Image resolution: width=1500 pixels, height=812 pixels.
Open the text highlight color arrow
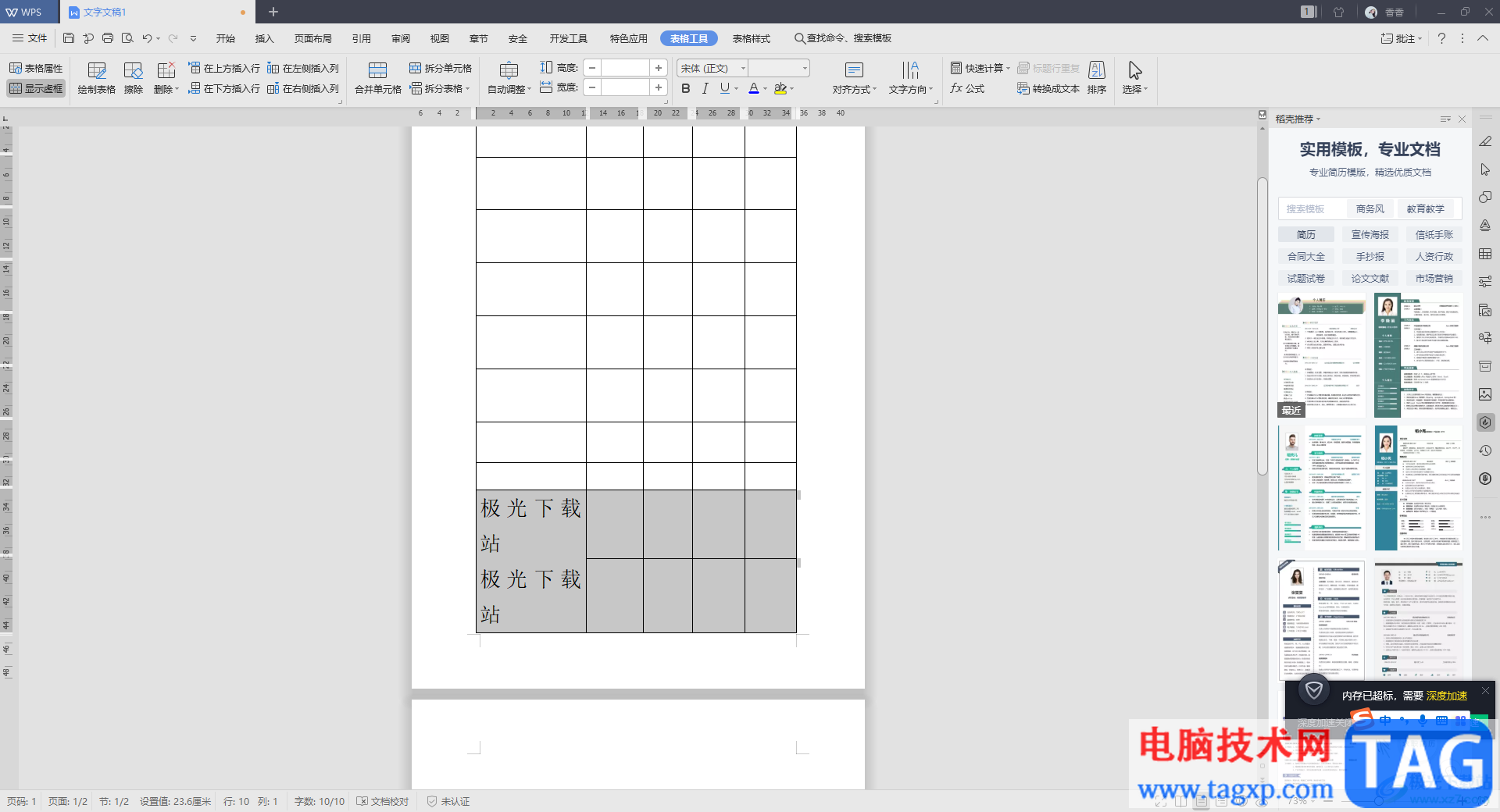(x=792, y=89)
